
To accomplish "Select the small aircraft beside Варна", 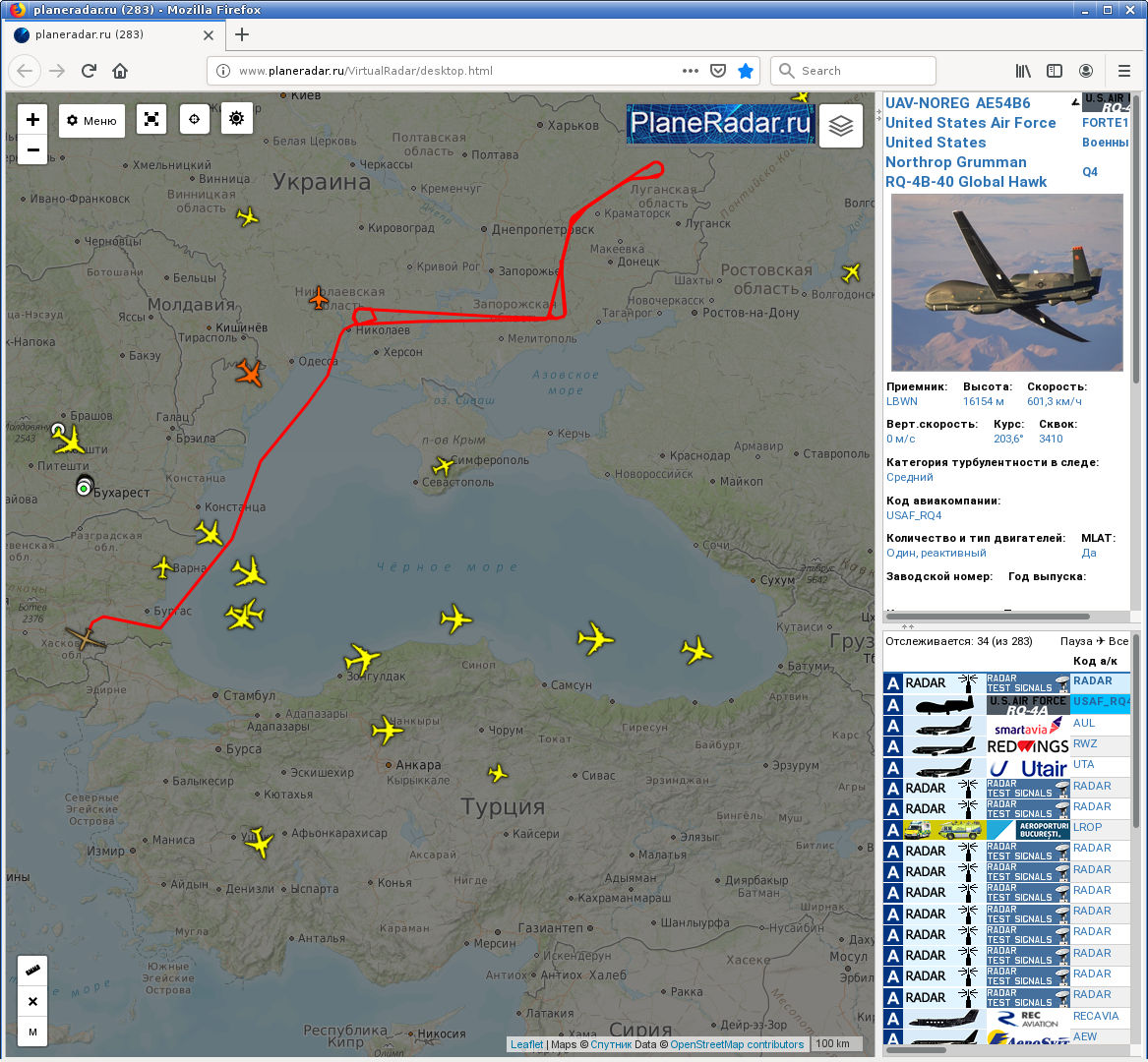I will coord(162,566).
